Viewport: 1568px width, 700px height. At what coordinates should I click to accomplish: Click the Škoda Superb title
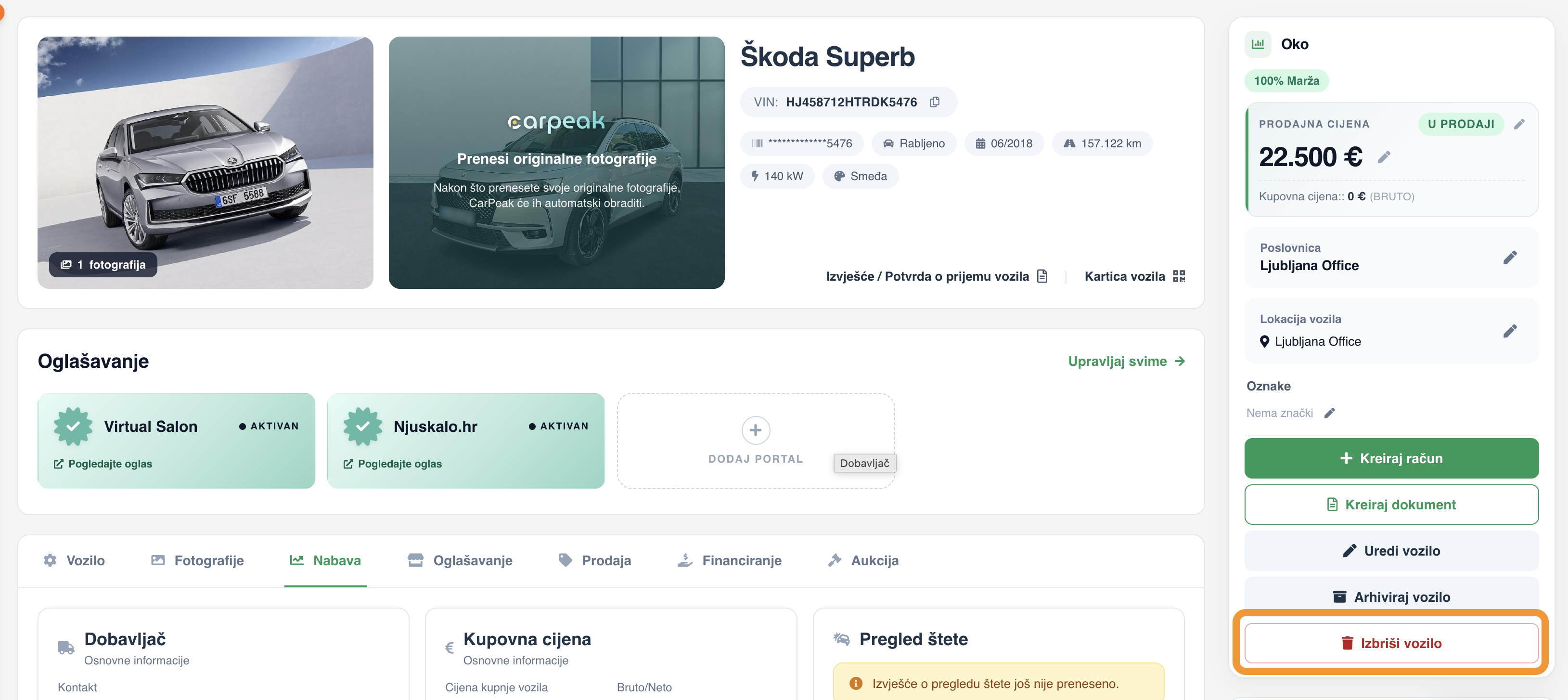pyautogui.click(x=827, y=57)
